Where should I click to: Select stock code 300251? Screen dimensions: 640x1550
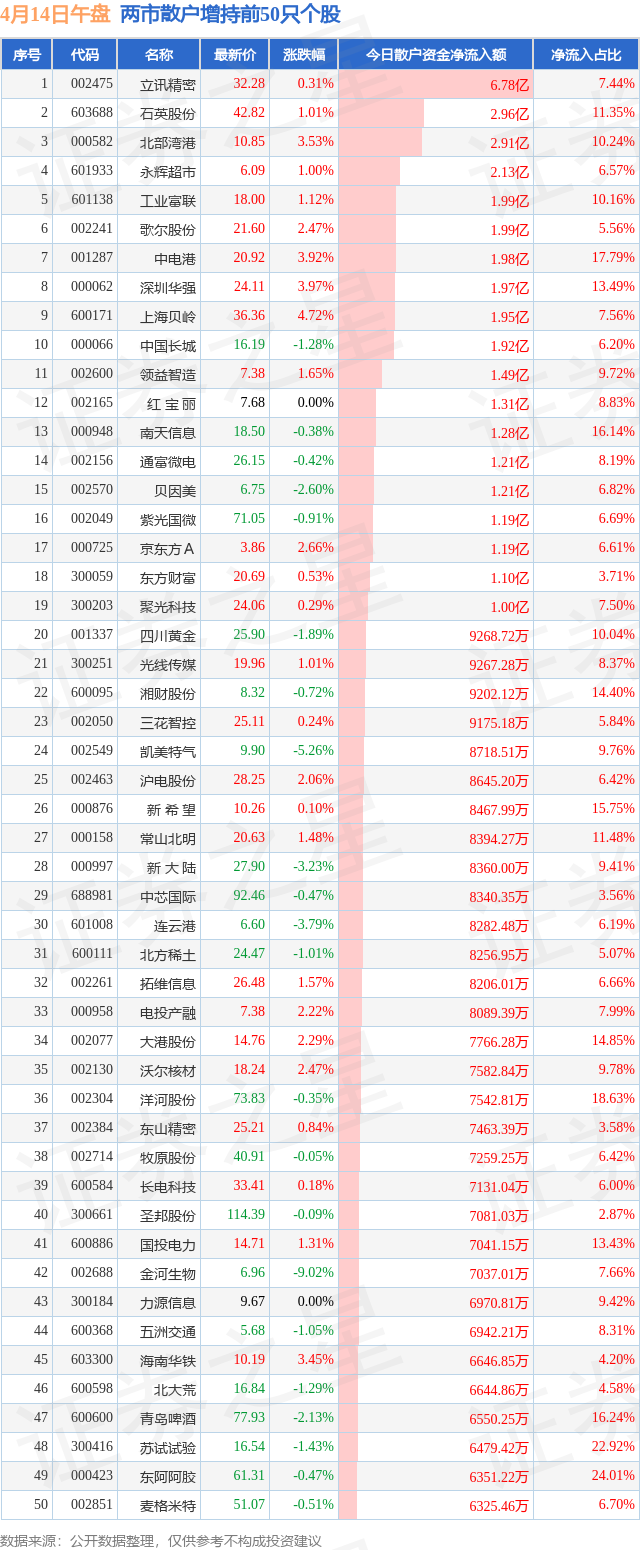(x=92, y=664)
